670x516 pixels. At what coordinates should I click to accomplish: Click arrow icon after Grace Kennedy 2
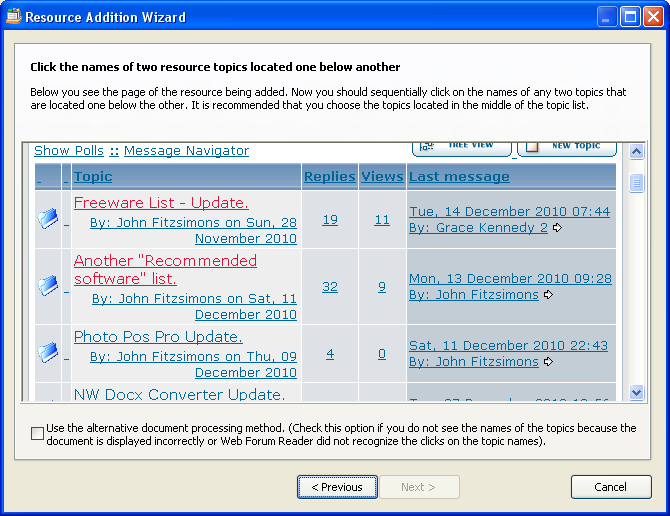(x=557, y=228)
